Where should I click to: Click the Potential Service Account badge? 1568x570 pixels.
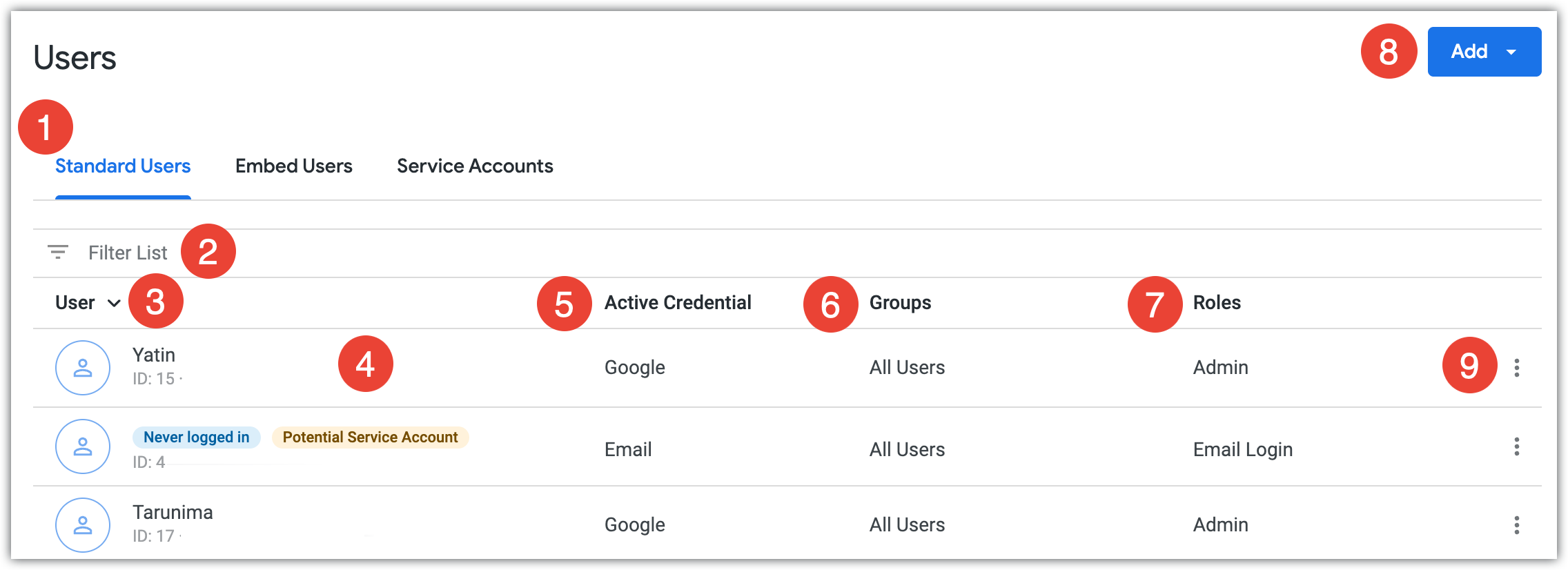[x=370, y=438]
